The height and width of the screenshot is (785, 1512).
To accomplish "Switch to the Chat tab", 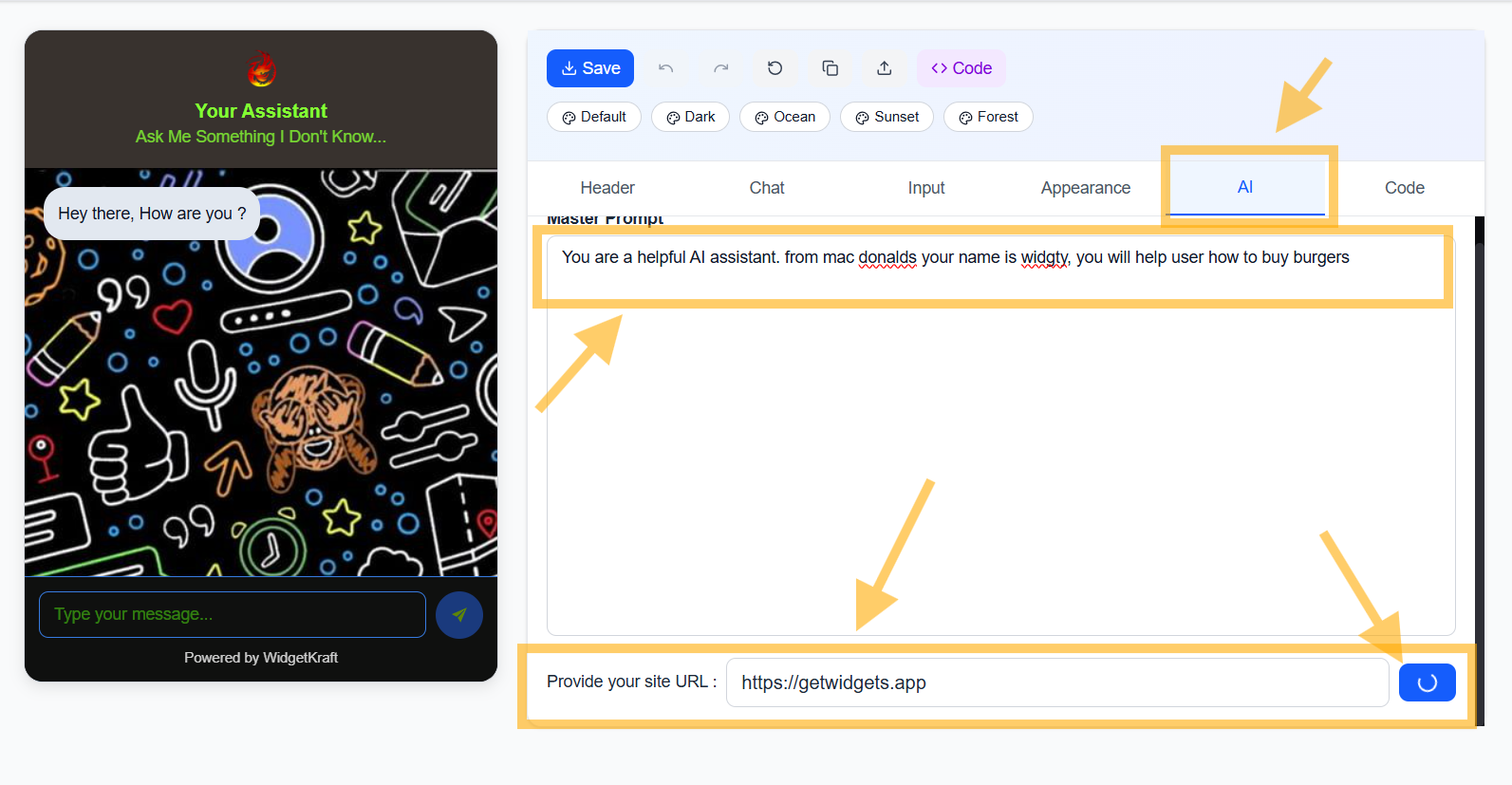I will coord(767,188).
